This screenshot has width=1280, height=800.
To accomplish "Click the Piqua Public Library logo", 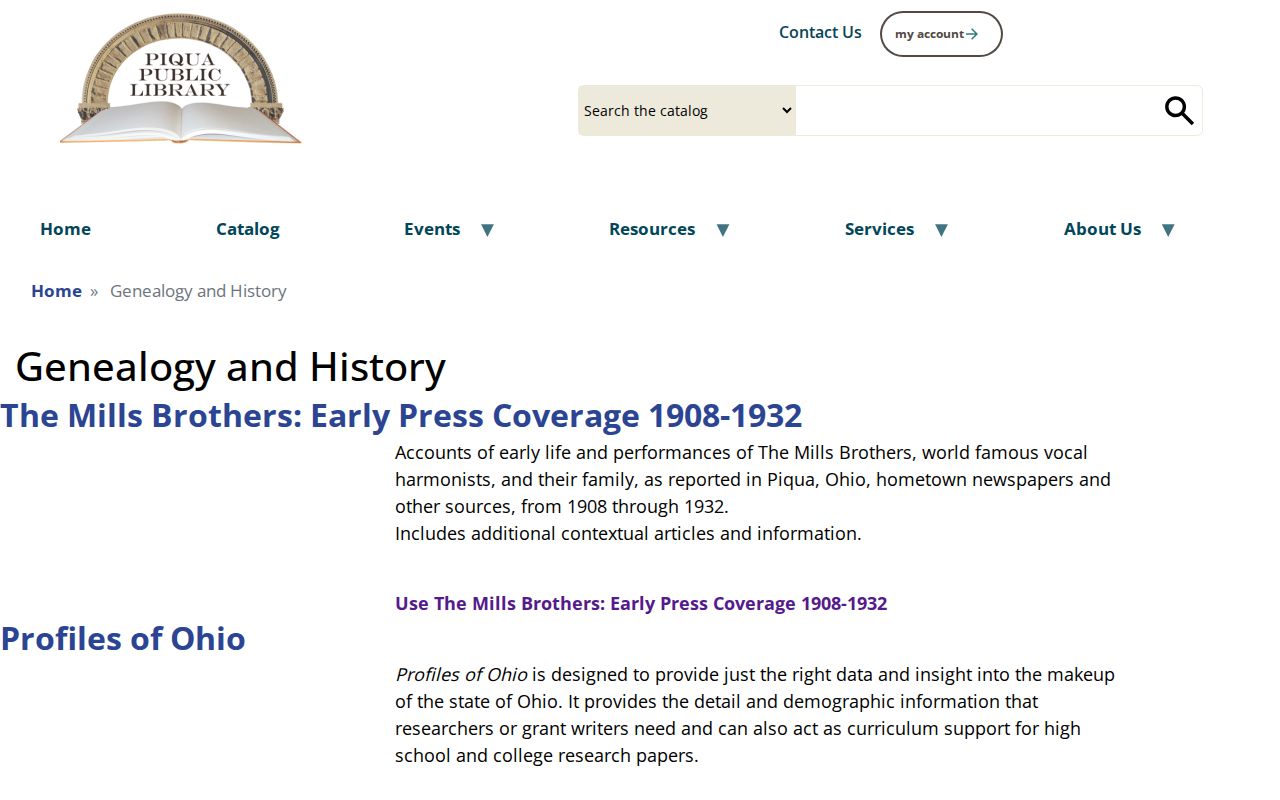I will [x=181, y=79].
